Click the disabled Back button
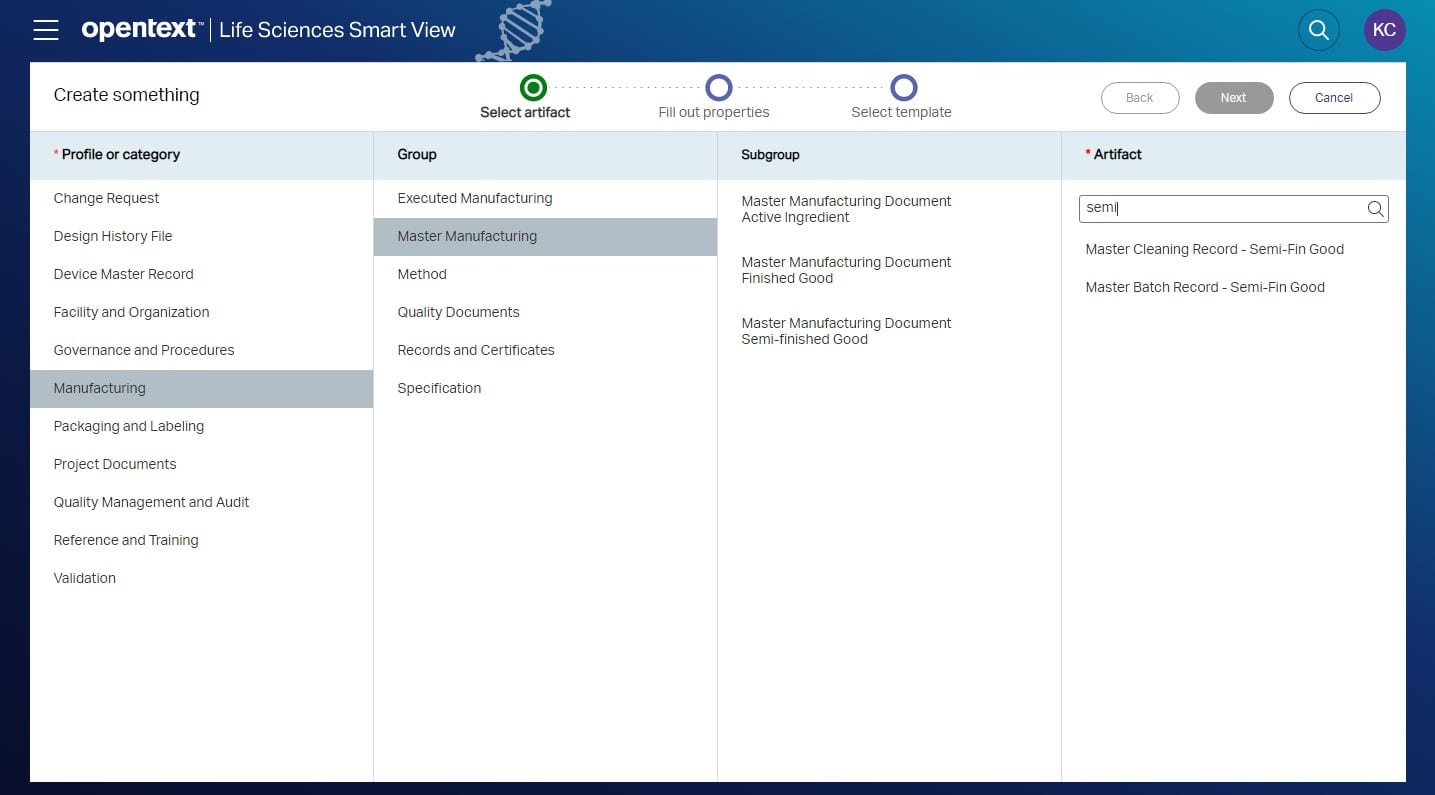This screenshot has height=795, width=1435. point(1140,97)
